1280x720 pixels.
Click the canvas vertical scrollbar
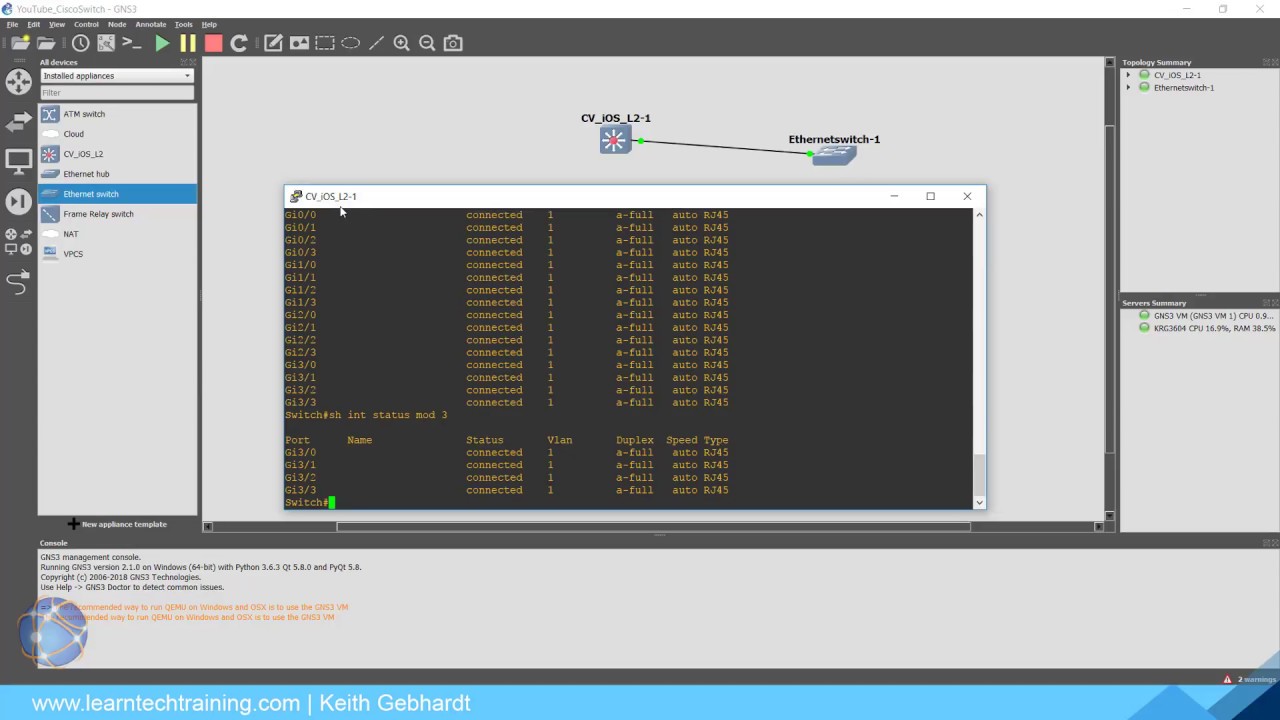point(1109,289)
